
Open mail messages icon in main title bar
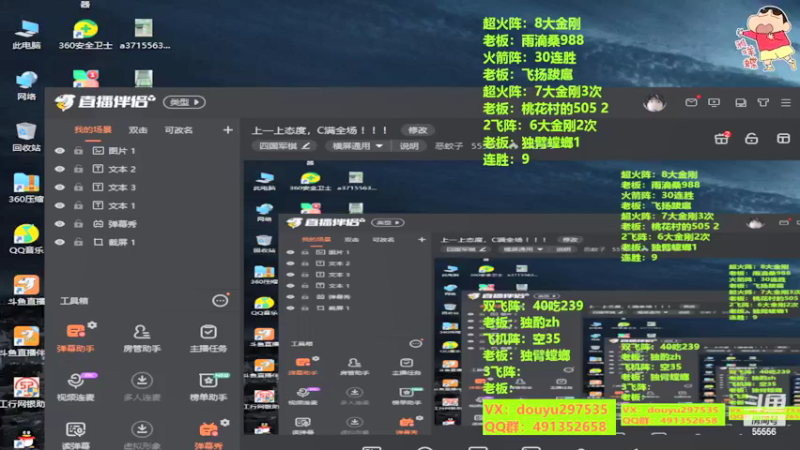tap(691, 103)
